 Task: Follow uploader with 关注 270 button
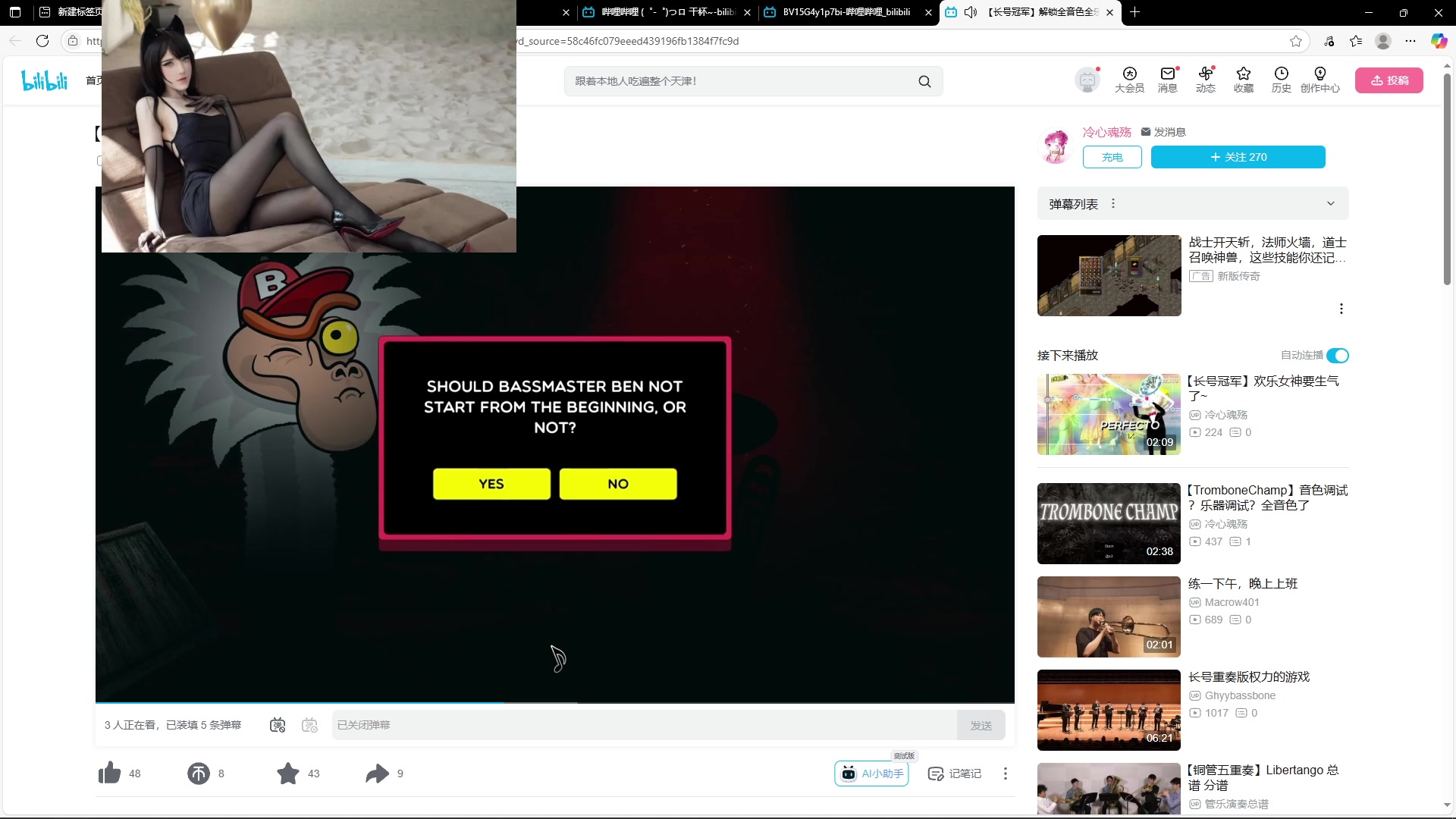tap(1238, 157)
